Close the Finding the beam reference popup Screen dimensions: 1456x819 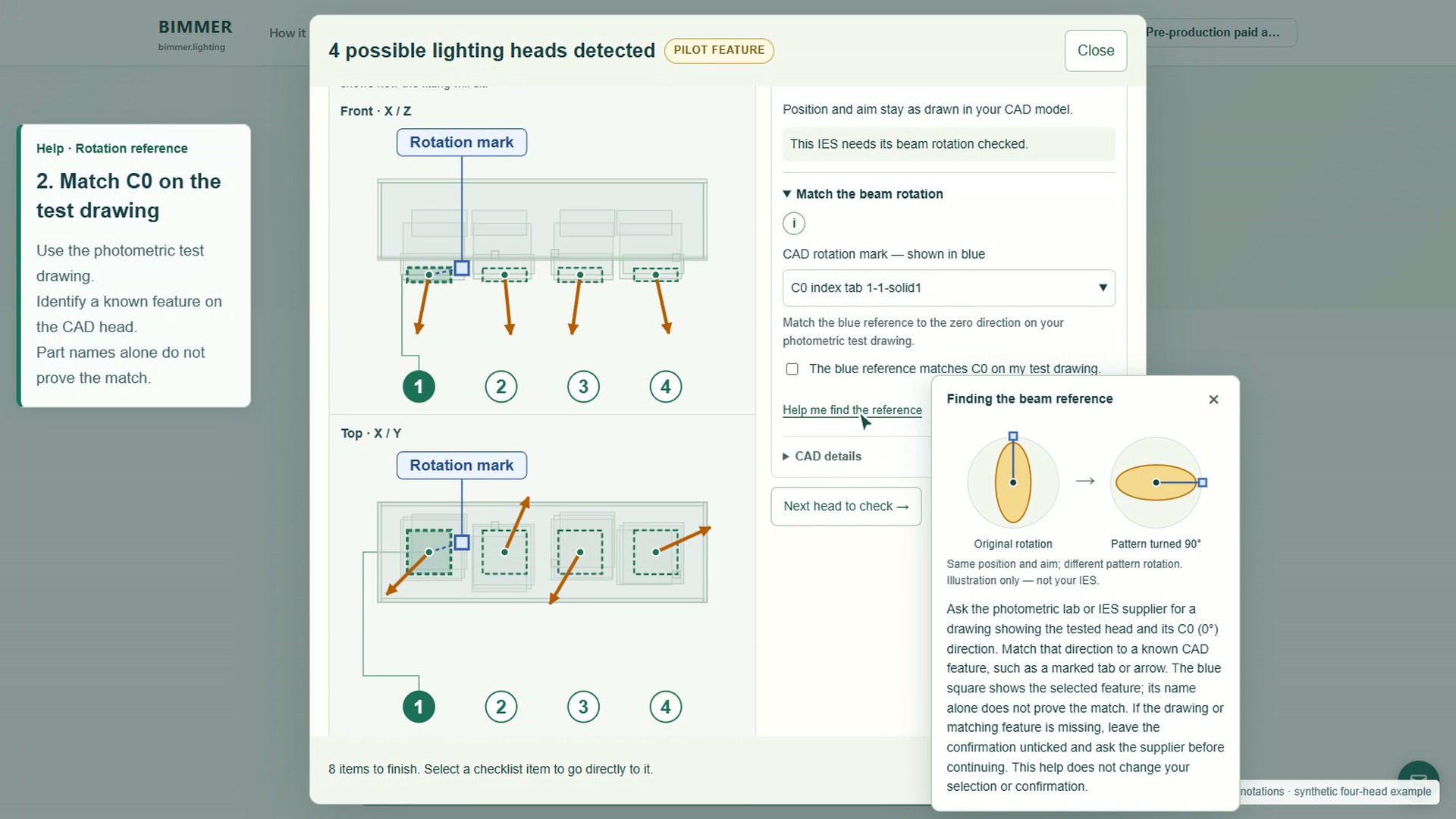1213,400
